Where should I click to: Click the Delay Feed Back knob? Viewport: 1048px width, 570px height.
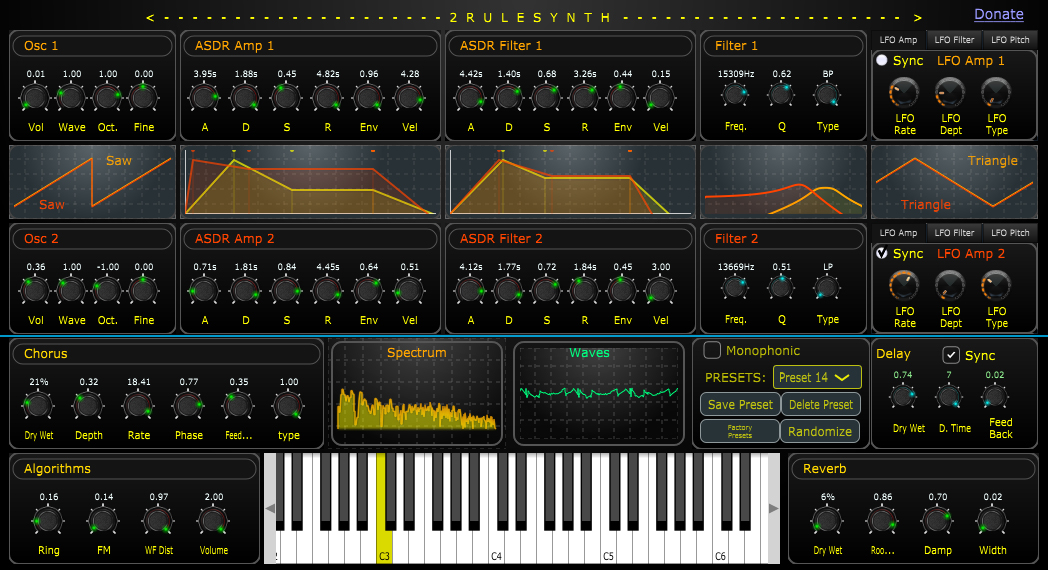[x=995, y=397]
